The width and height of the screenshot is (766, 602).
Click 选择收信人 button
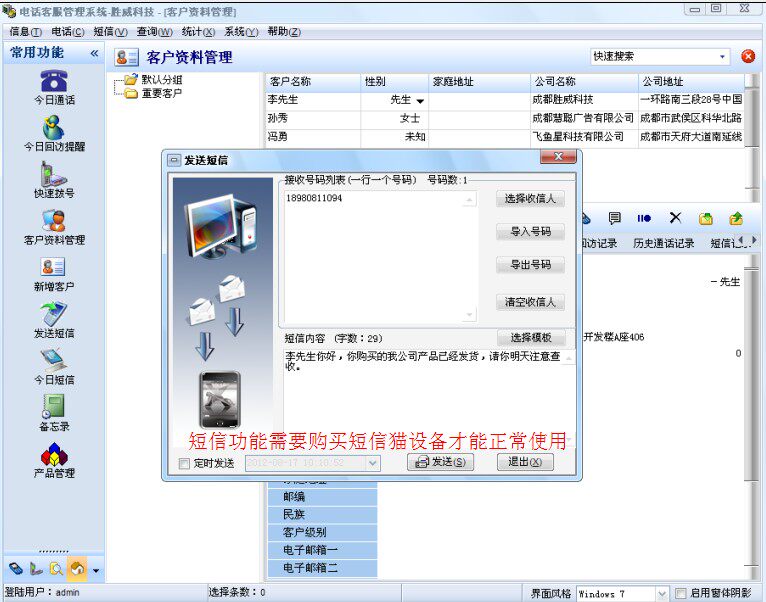pos(531,199)
